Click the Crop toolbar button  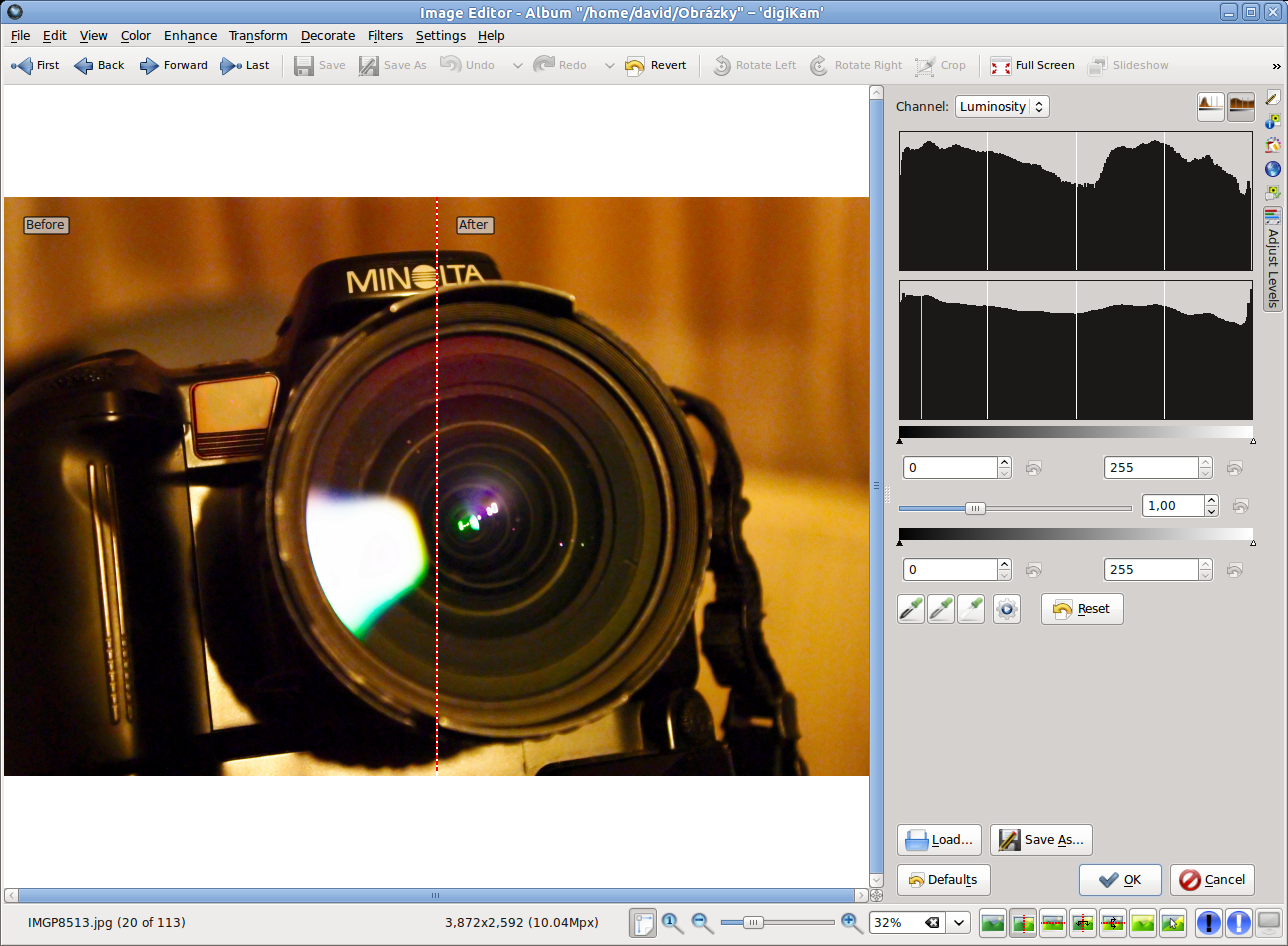pyautogui.click(x=940, y=65)
